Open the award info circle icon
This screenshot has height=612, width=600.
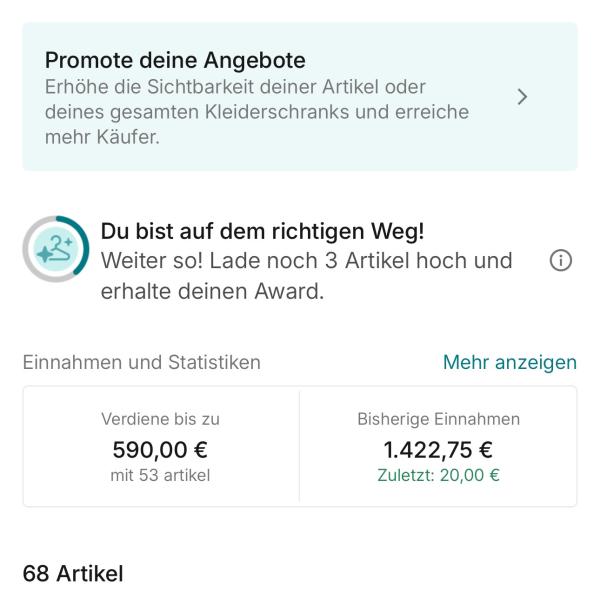561,260
